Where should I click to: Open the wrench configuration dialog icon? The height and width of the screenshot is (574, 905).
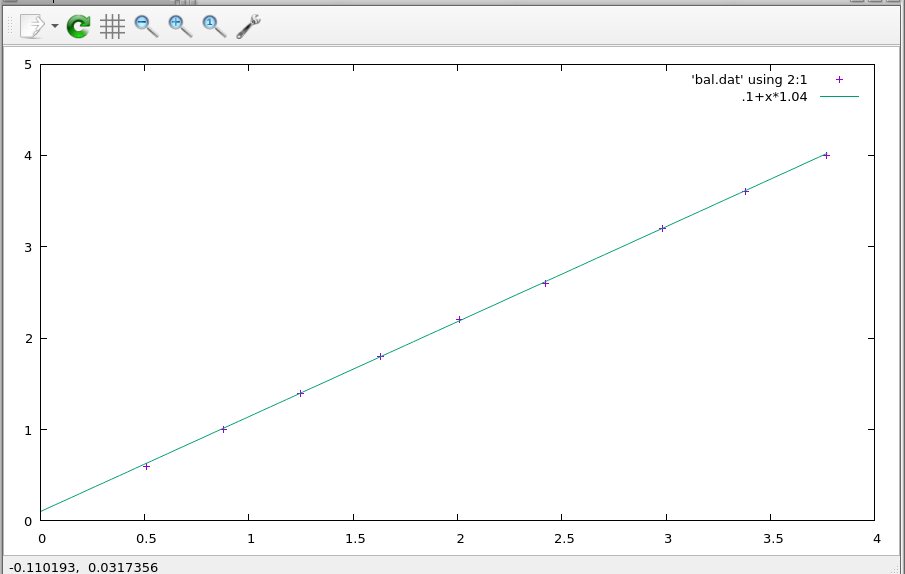tap(248, 27)
